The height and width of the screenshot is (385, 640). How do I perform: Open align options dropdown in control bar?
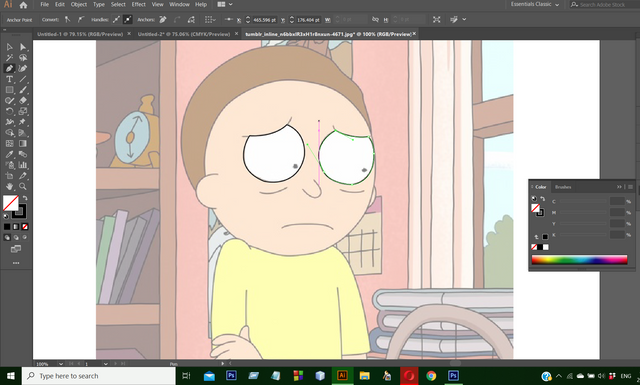(x=210, y=19)
